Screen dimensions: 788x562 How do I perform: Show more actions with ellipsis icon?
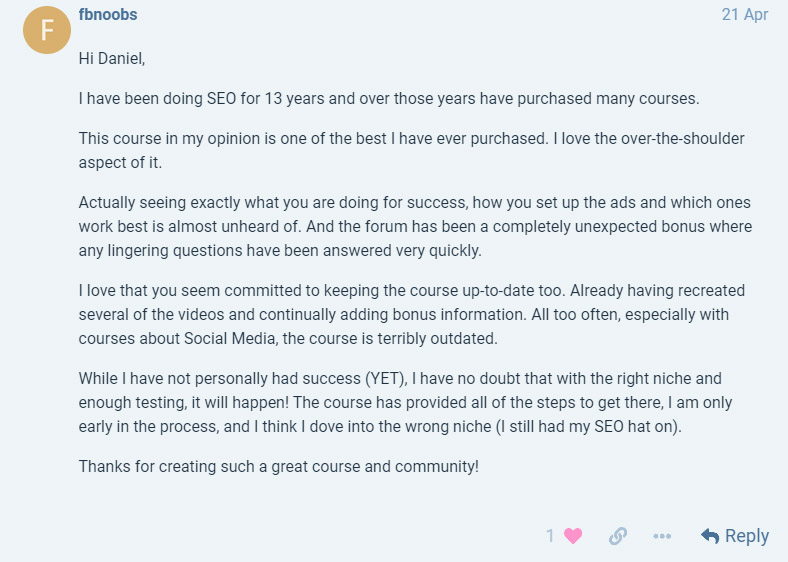coord(662,536)
